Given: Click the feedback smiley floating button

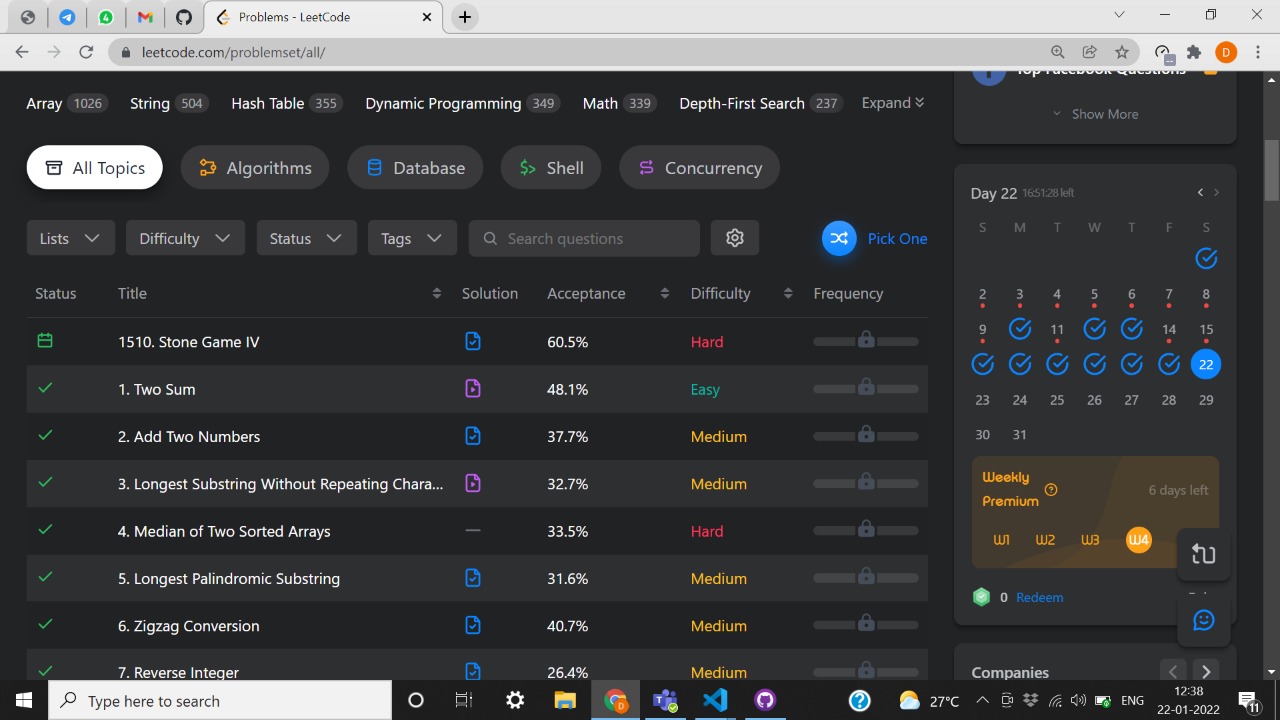Looking at the screenshot, I should tap(1204, 620).
